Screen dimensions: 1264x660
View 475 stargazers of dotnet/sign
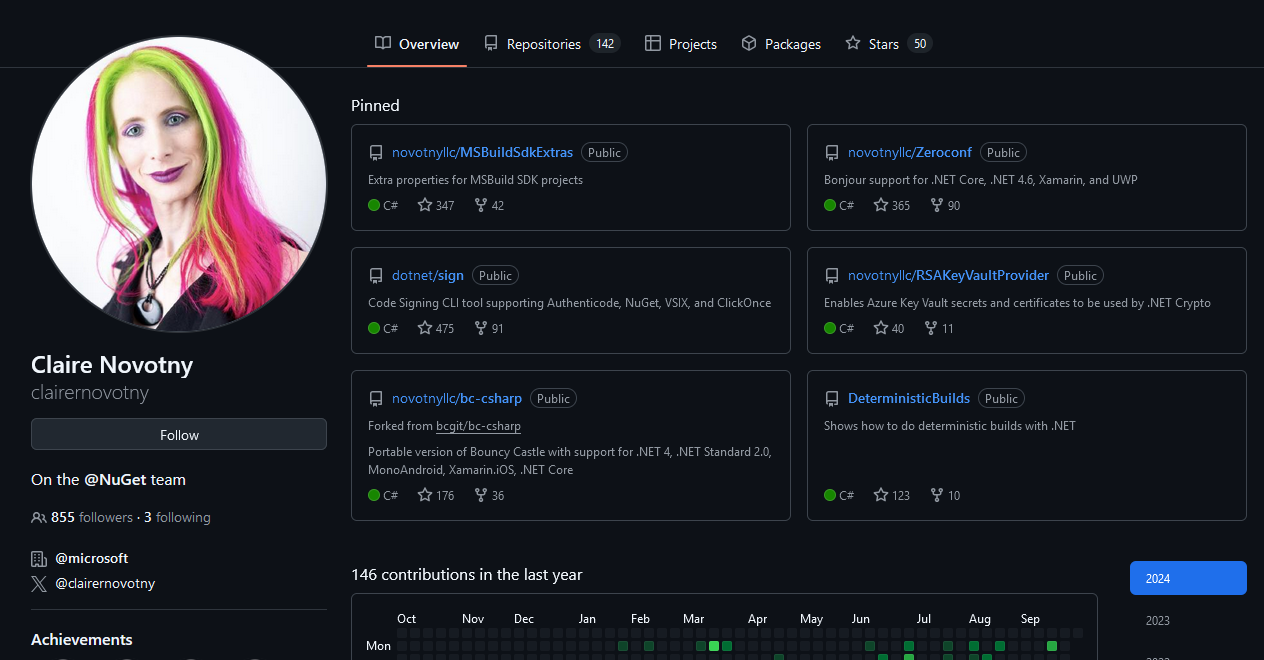436,328
